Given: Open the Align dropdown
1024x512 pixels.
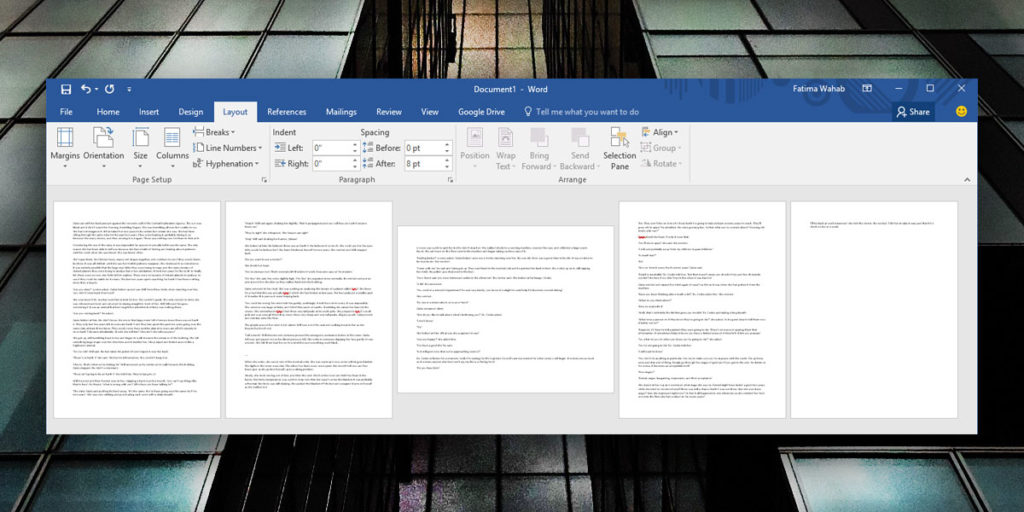Looking at the screenshot, I should click(x=665, y=132).
